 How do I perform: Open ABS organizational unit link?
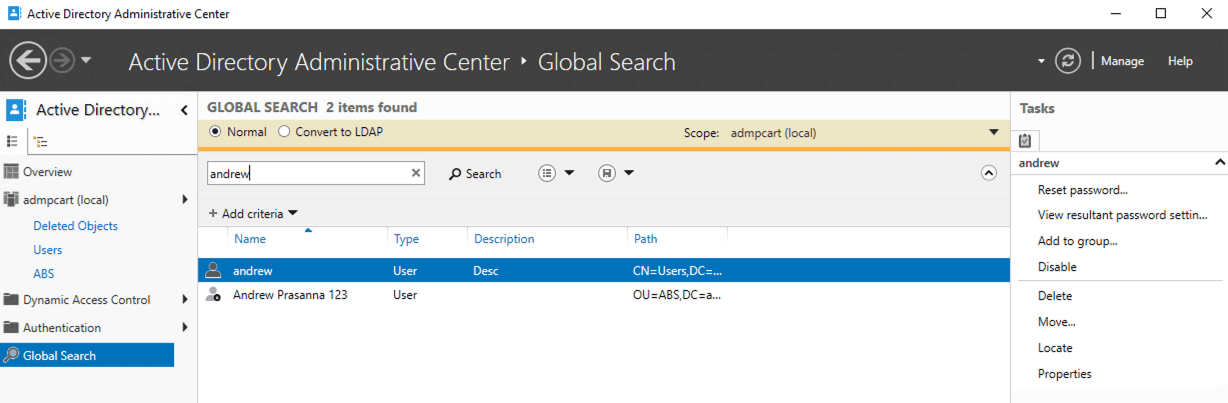click(44, 274)
